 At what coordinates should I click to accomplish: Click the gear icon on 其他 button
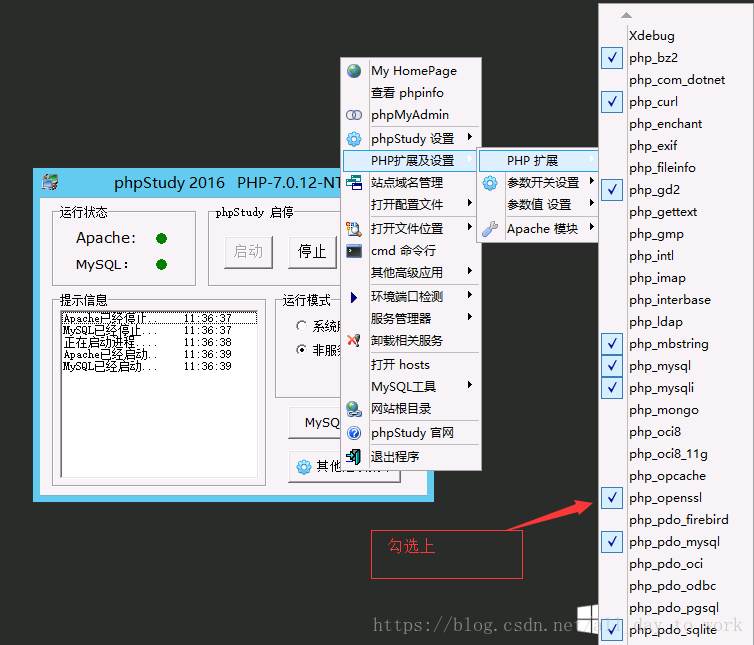pos(303,467)
